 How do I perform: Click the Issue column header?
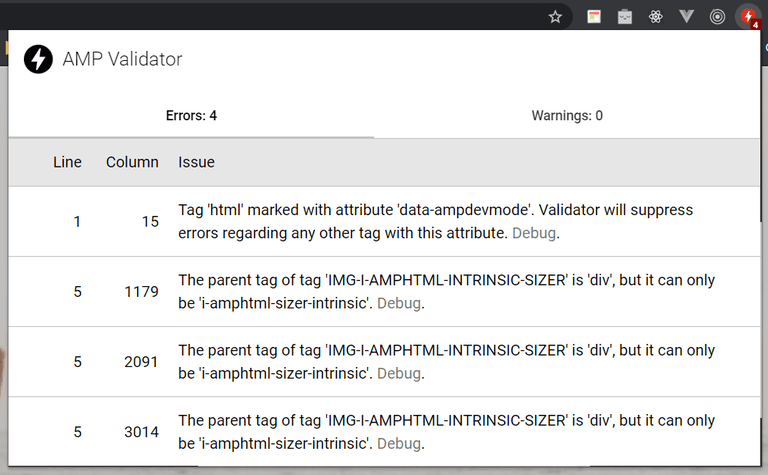pos(196,162)
